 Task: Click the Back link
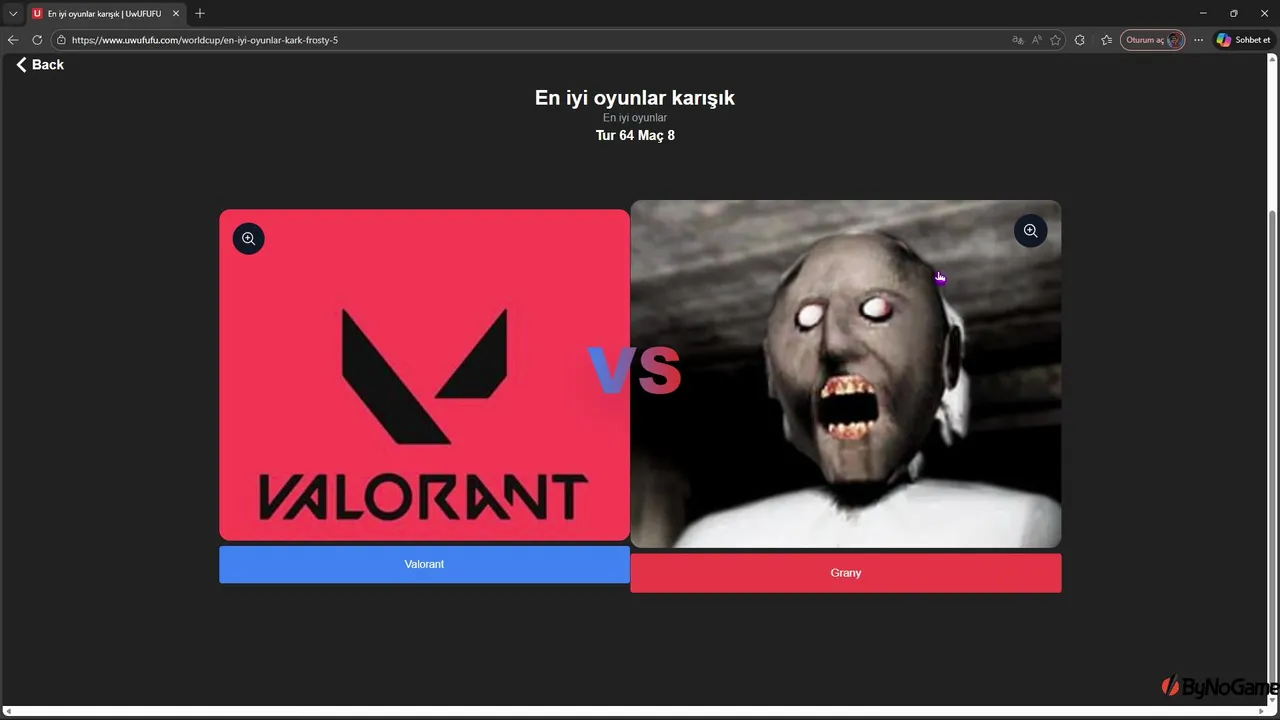tap(40, 64)
